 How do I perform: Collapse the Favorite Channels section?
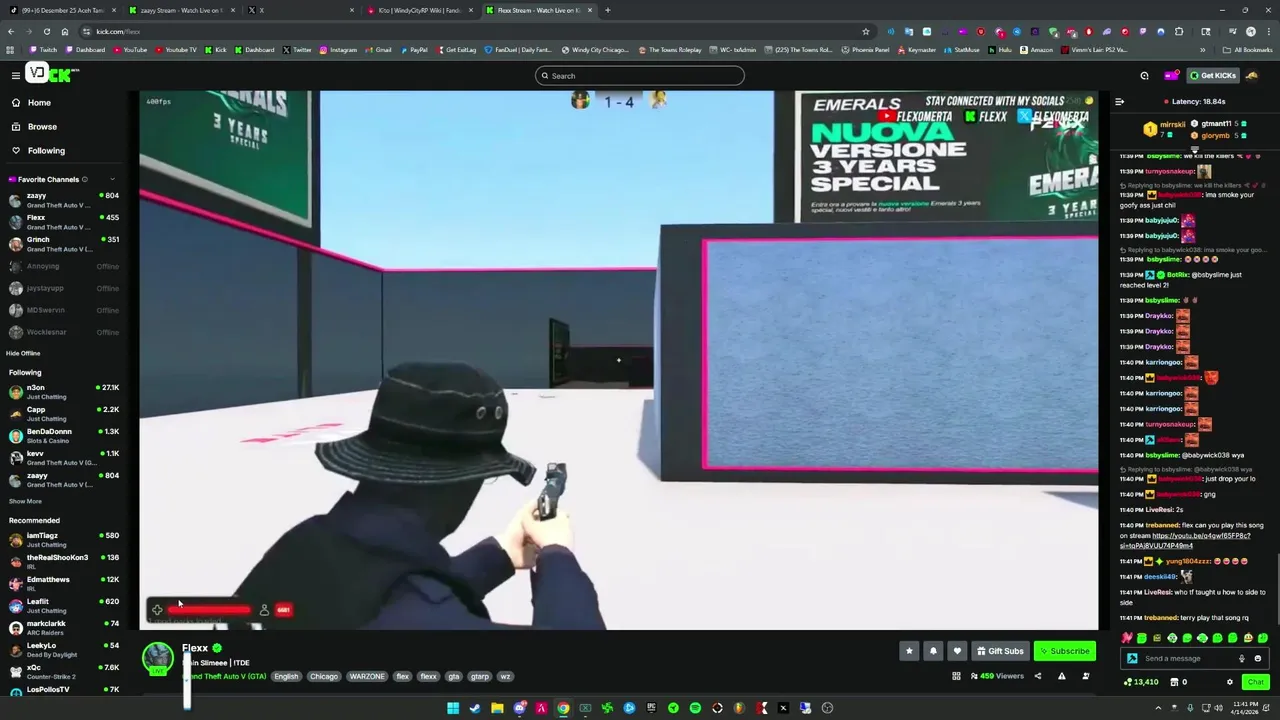click(x=112, y=179)
